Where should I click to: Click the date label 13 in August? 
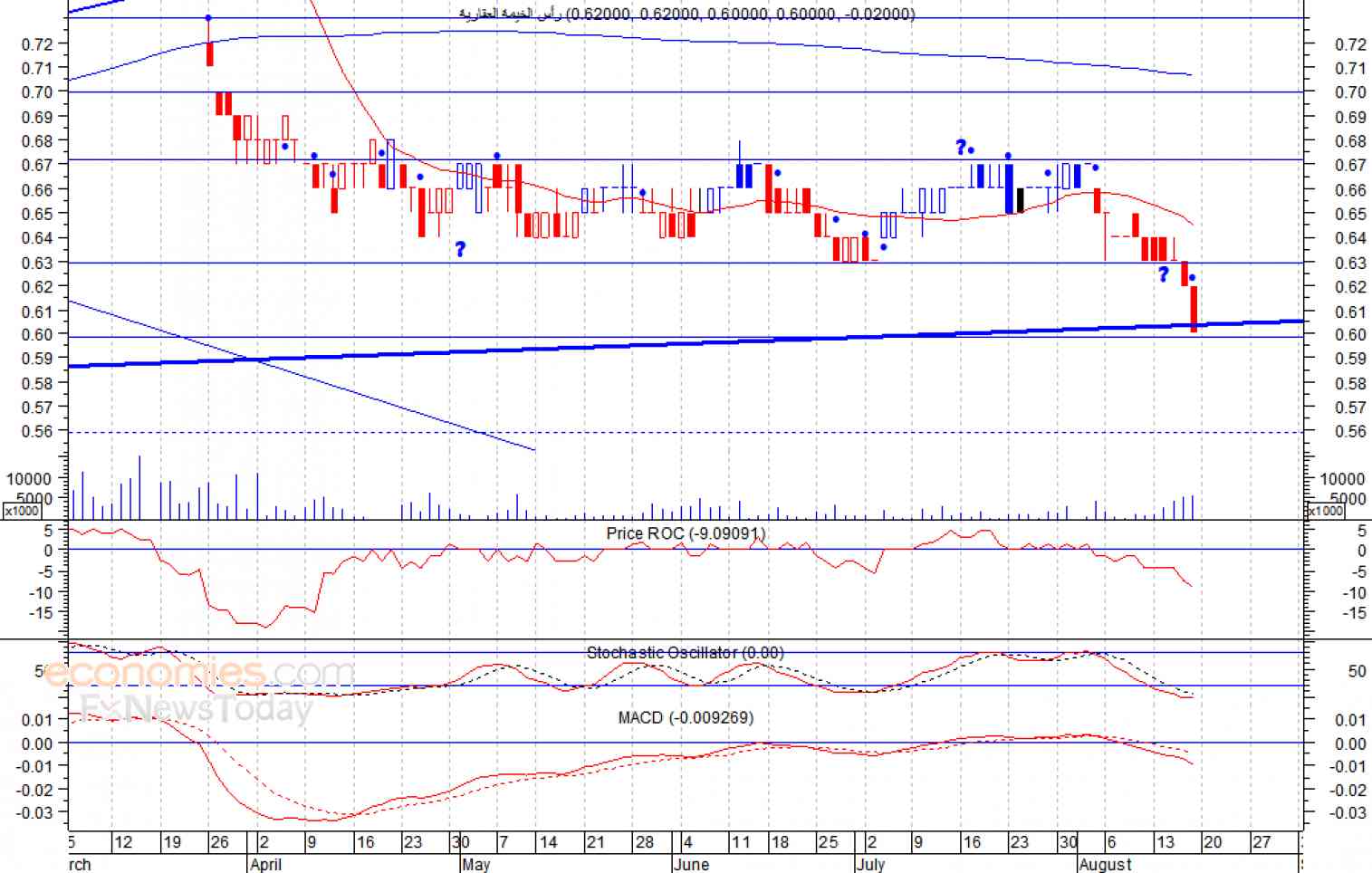[1165, 842]
